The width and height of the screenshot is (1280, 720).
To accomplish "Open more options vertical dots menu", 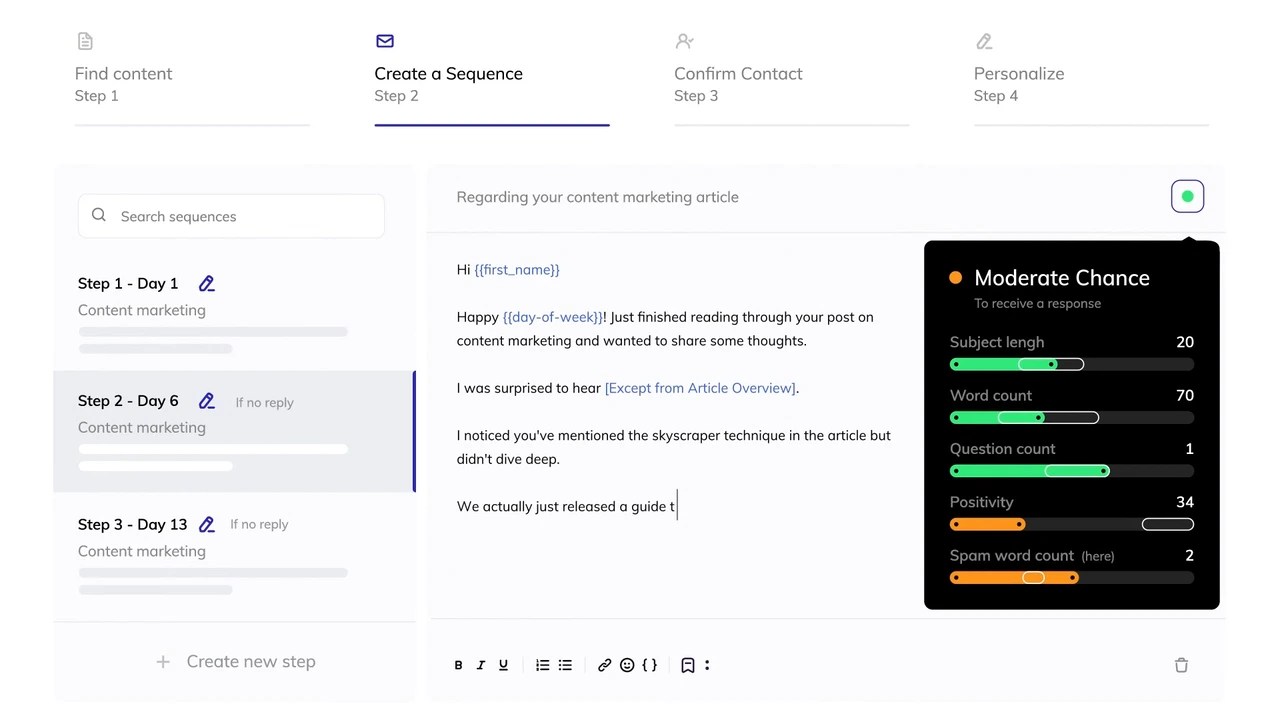I will (x=707, y=665).
